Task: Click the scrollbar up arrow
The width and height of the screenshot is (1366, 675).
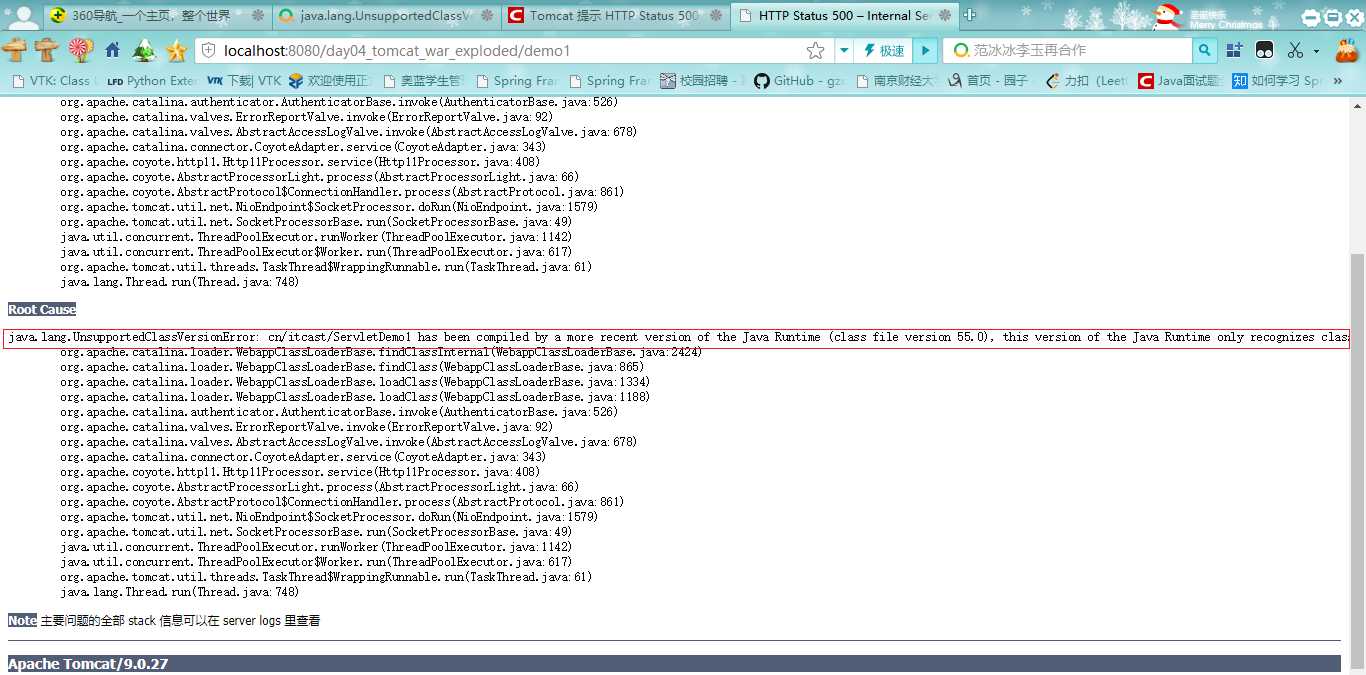Action: click(x=1357, y=104)
